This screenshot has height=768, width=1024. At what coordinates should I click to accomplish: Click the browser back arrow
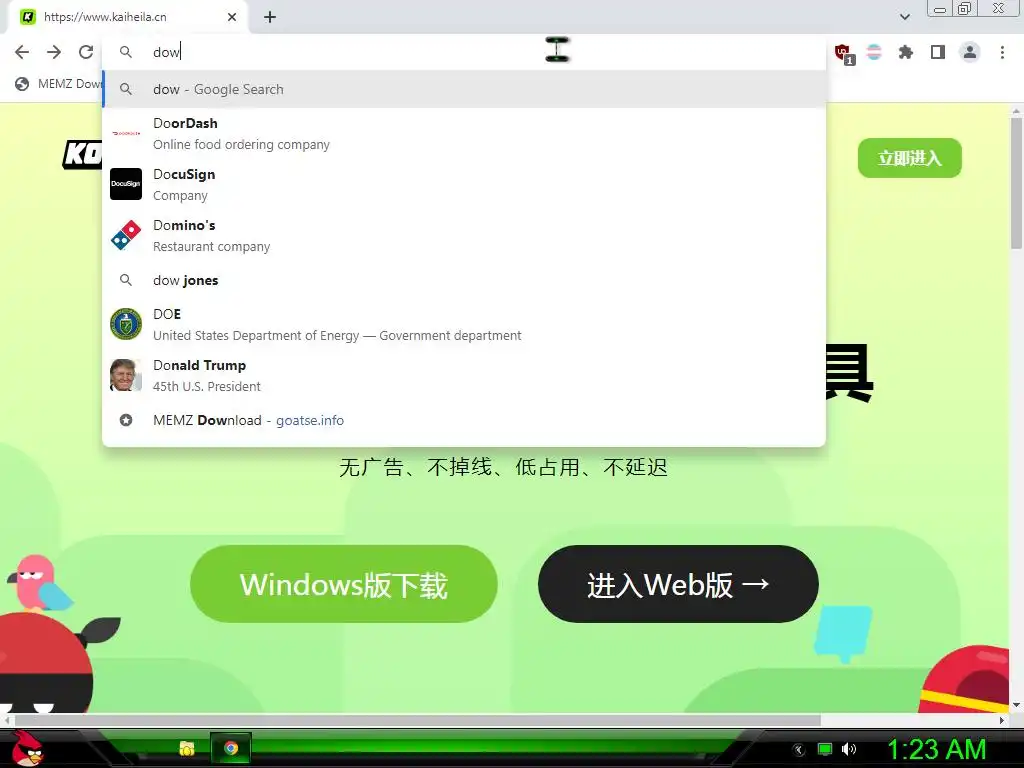coord(22,52)
